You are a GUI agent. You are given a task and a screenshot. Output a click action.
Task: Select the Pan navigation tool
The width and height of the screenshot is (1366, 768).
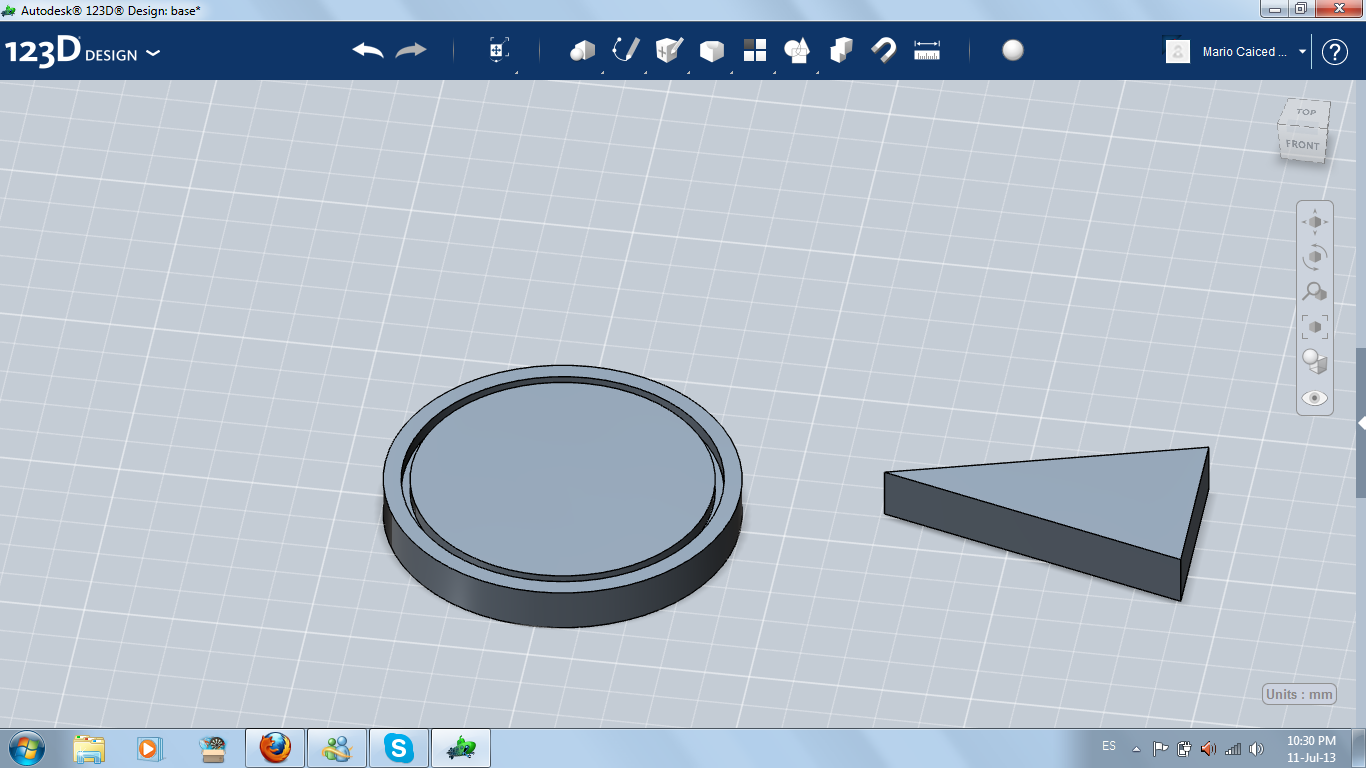click(1315, 221)
